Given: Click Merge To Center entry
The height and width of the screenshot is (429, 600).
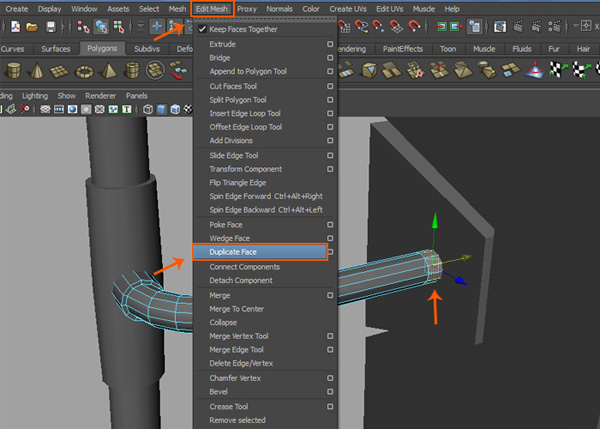Looking at the screenshot, I should [x=236, y=309].
